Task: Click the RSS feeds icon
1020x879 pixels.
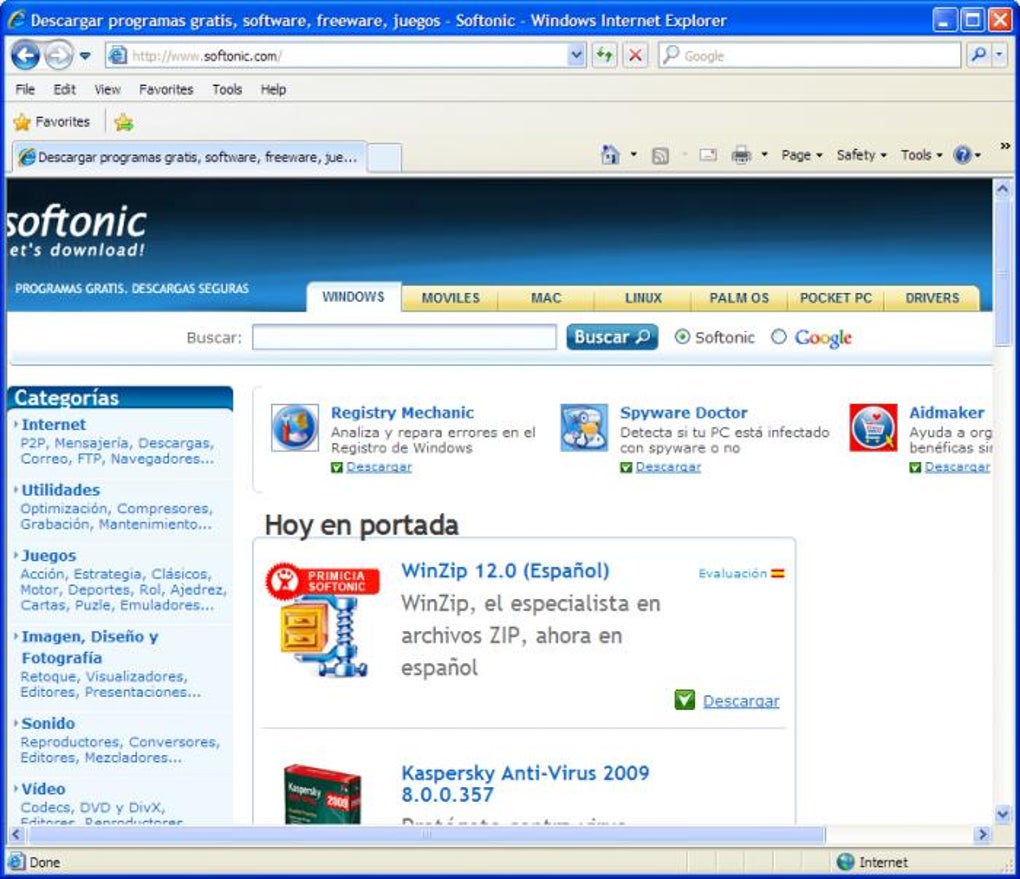Action: (660, 156)
